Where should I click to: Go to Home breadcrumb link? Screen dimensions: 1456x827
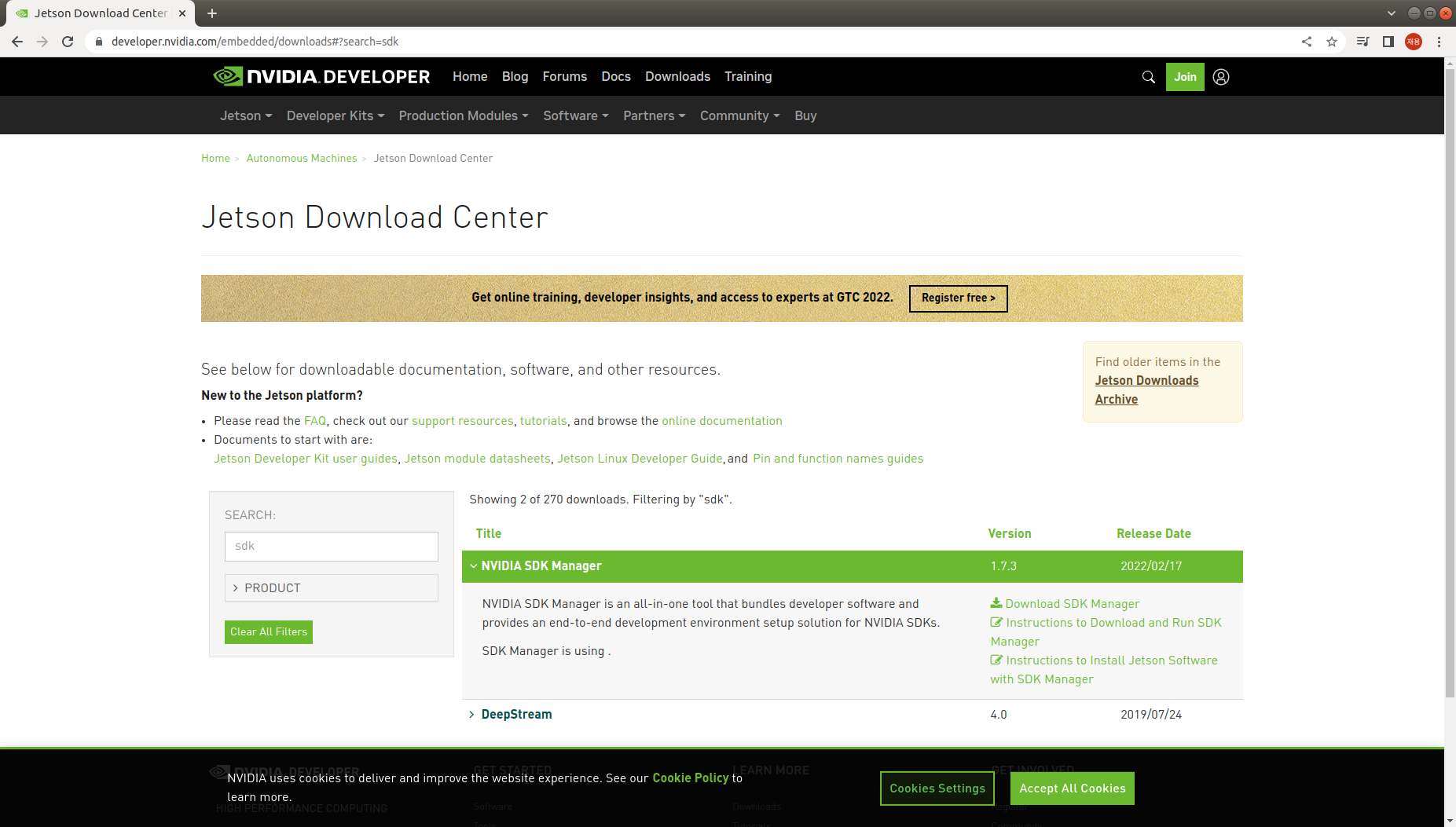(215, 158)
